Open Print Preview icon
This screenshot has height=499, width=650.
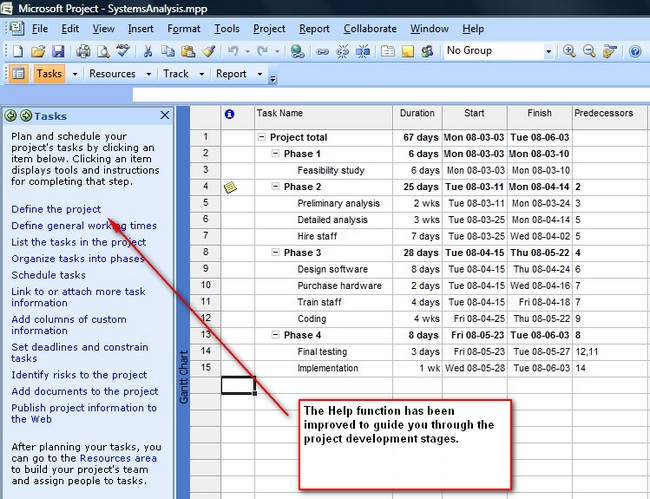click(x=103, y=51)
